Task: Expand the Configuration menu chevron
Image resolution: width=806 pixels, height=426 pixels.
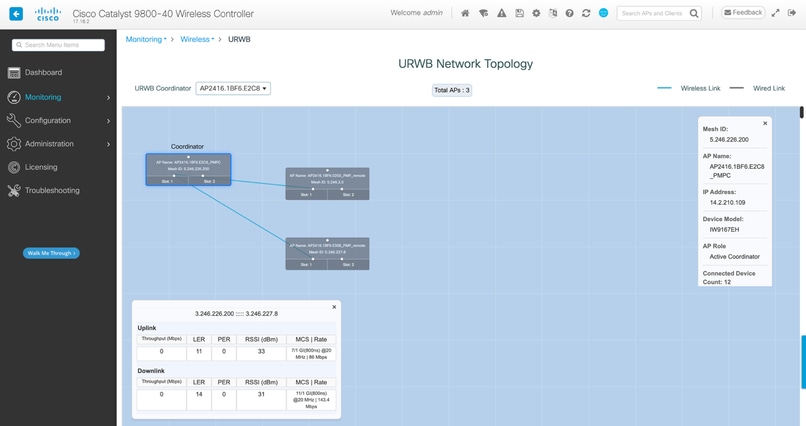Action: (x=108, y=121)
